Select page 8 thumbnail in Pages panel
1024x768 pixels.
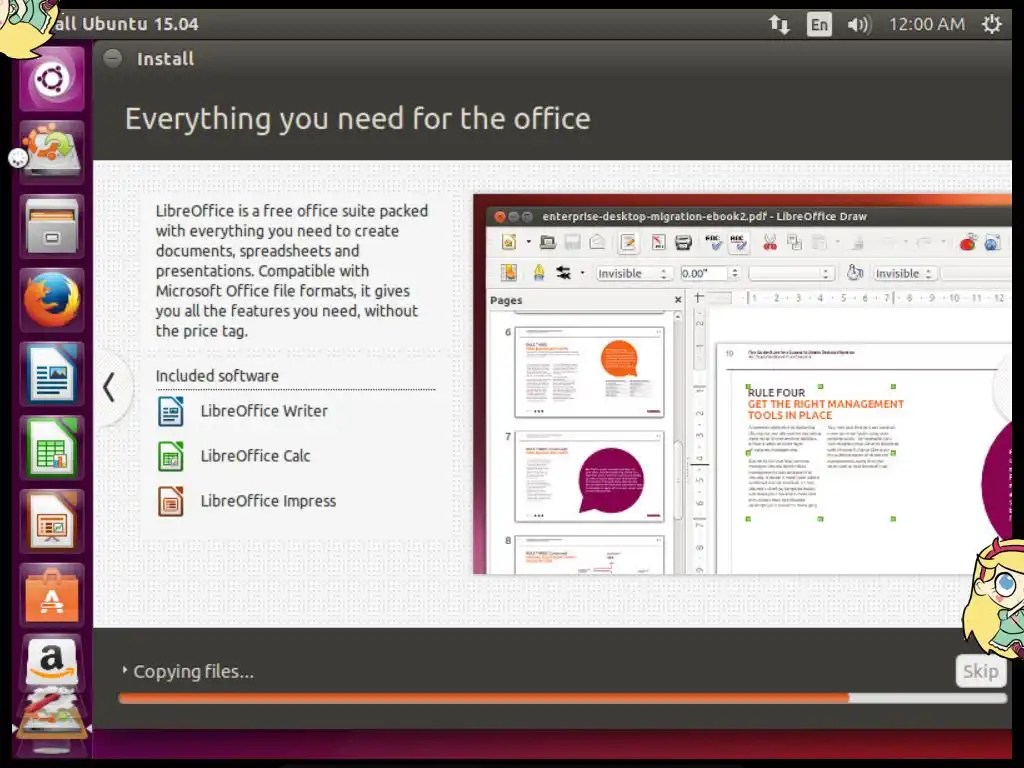click(x=589, y=554)
